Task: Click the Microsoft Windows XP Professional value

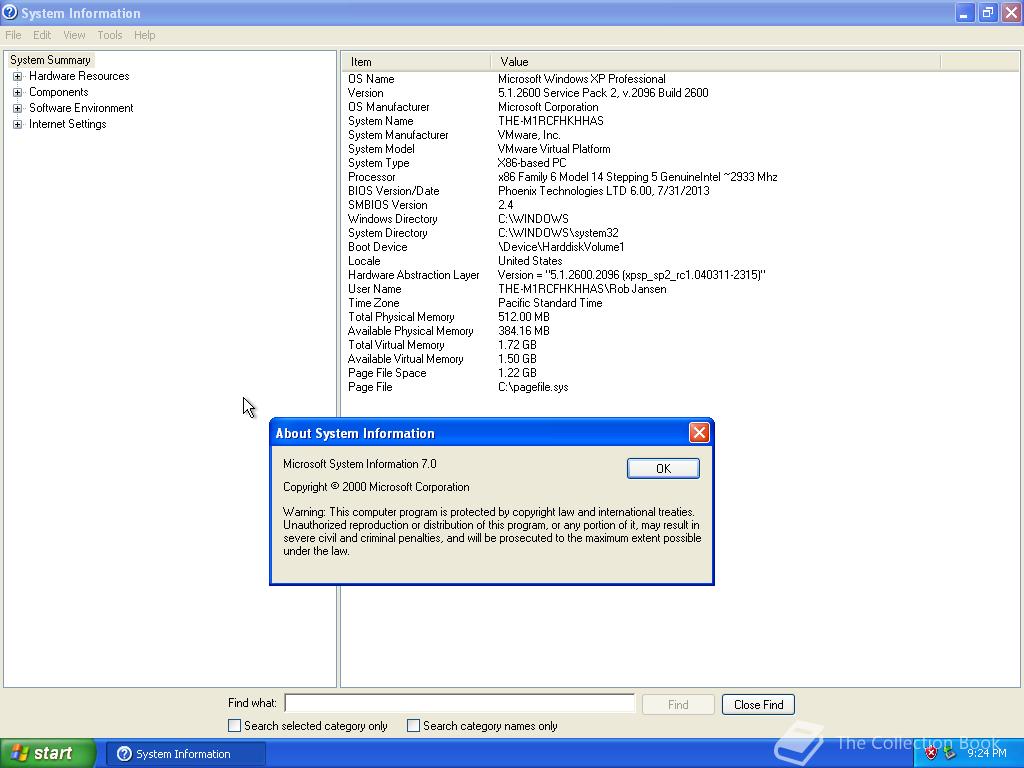Action: (x=582, y=79)
